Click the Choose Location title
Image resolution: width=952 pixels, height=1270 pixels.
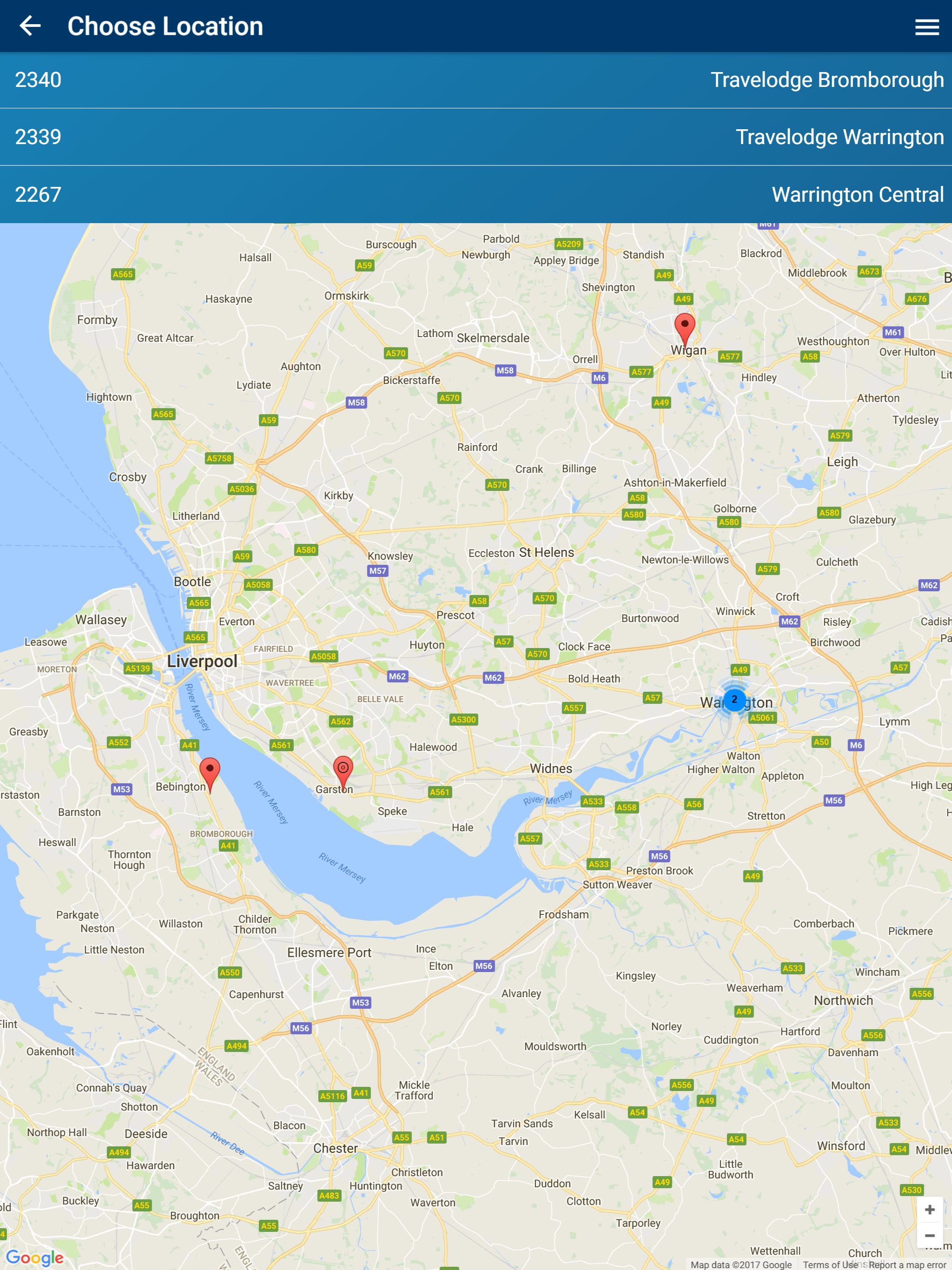[x=165, y=26]
